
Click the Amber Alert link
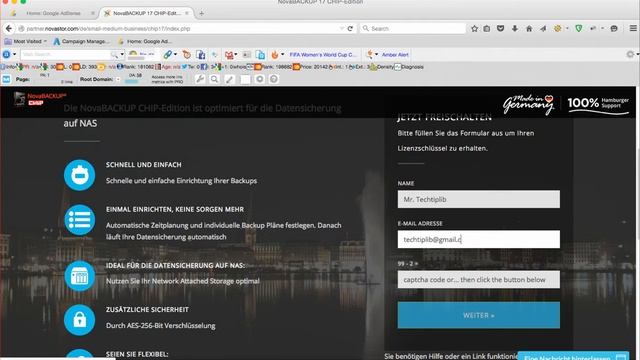pos(395,54)
